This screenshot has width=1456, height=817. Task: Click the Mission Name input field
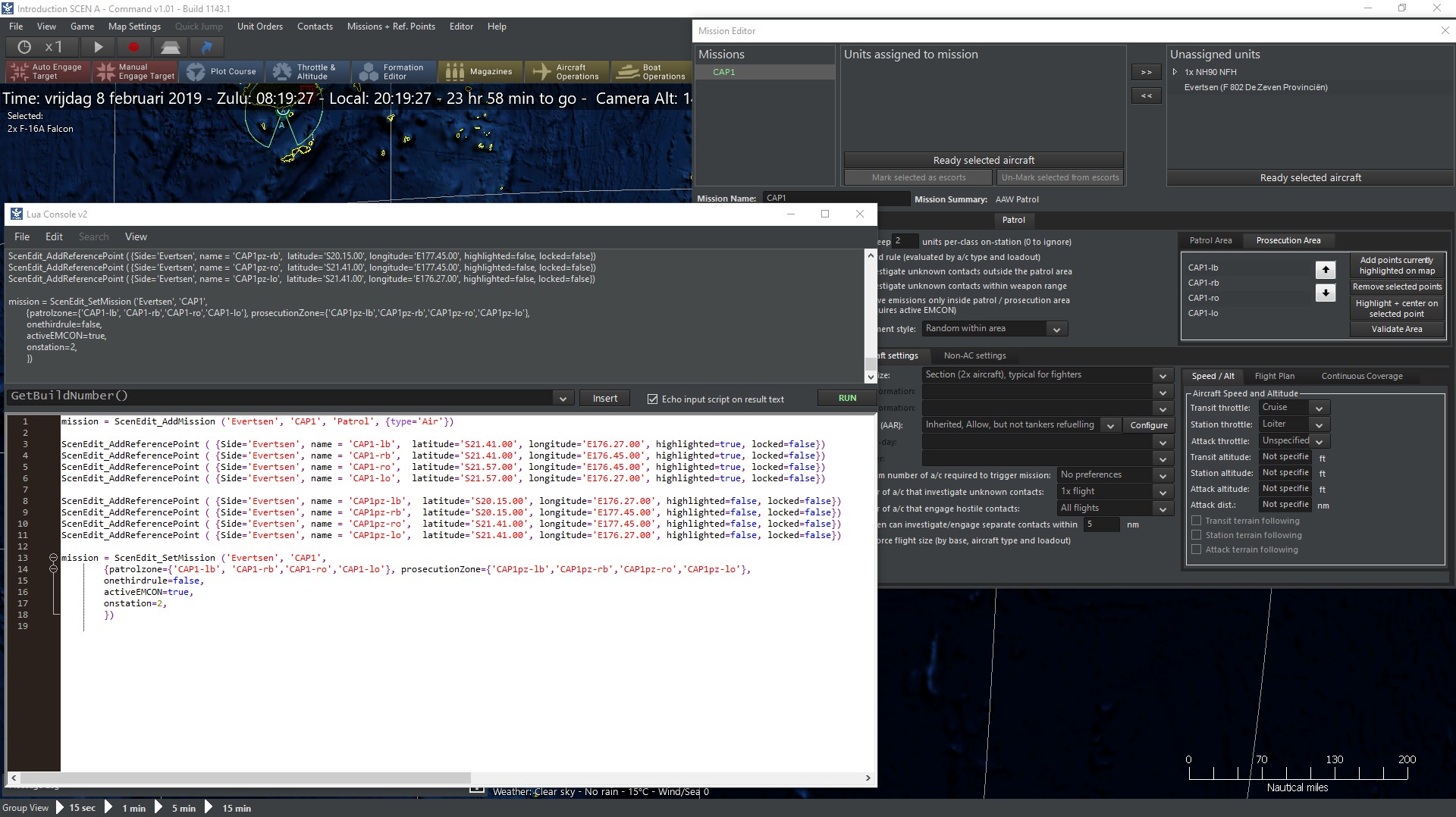[835, 199]
